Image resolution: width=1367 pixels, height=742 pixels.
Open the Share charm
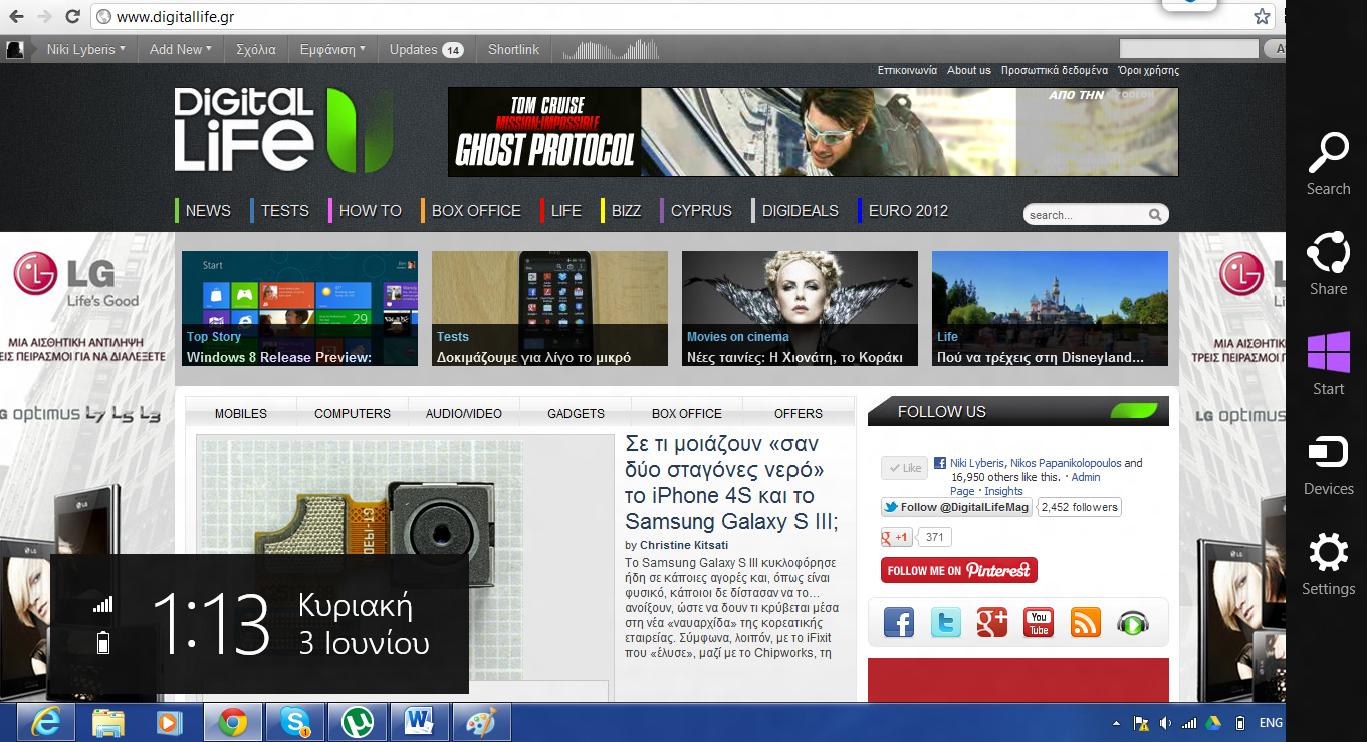pos(1328,264)
